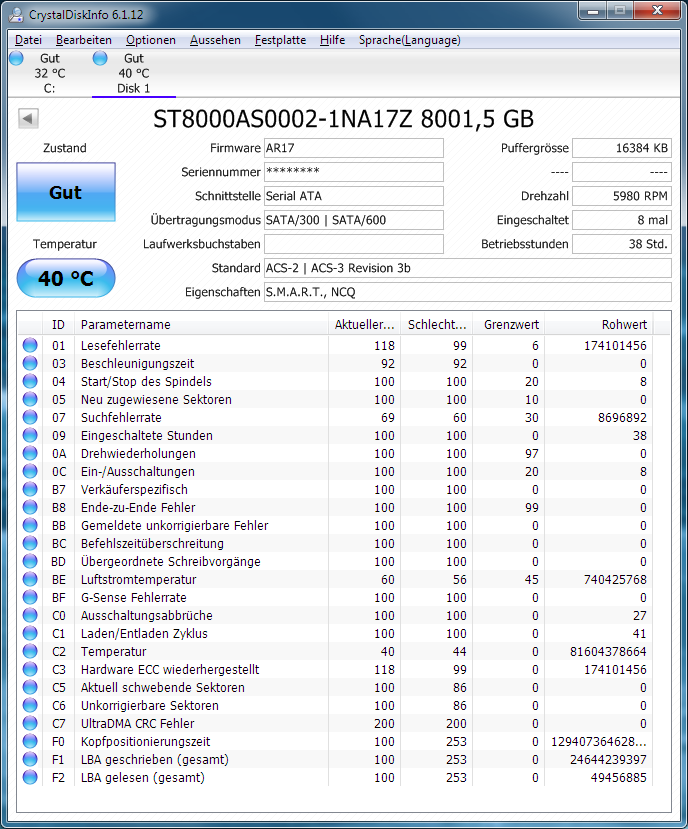This screenshot has width=688, height=829.
Task: Open the Aussehen menu
Action: click(215, 40)
